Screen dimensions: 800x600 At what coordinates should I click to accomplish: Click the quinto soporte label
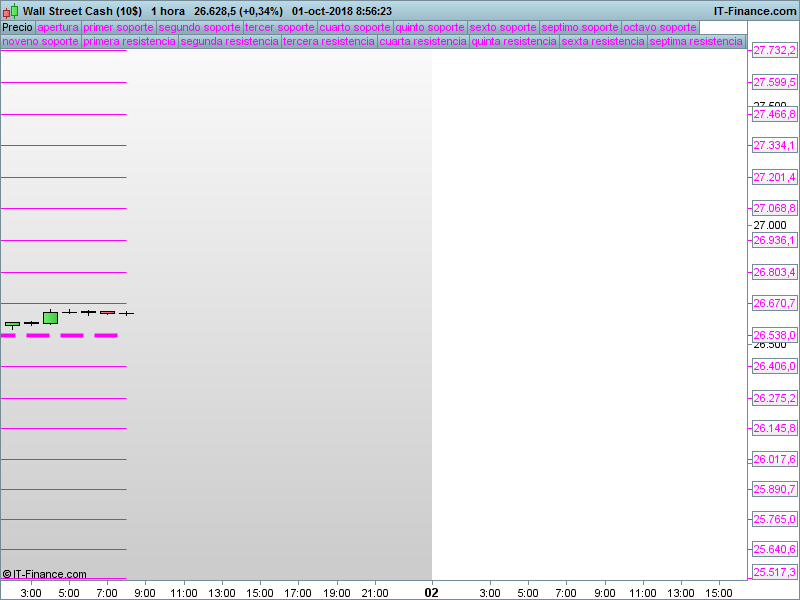430,27
